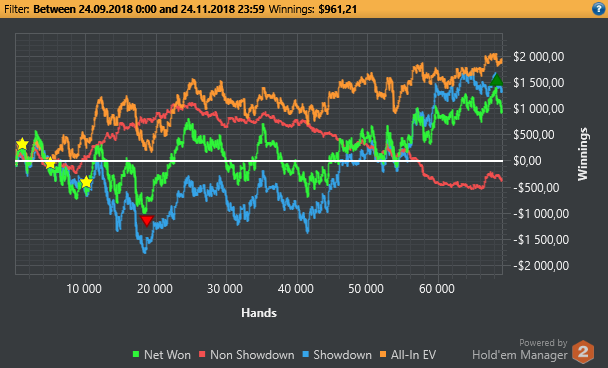
Task: Click the 20 000 hands axis label
Action: pos(155,289)
